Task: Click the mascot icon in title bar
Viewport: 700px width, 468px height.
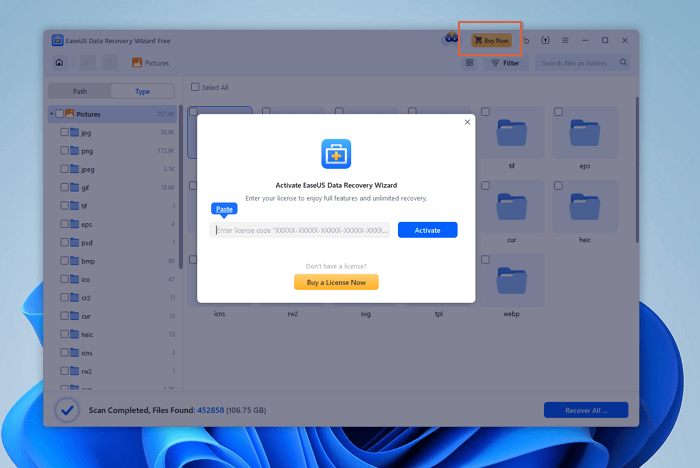Action: tap(450, 39)
